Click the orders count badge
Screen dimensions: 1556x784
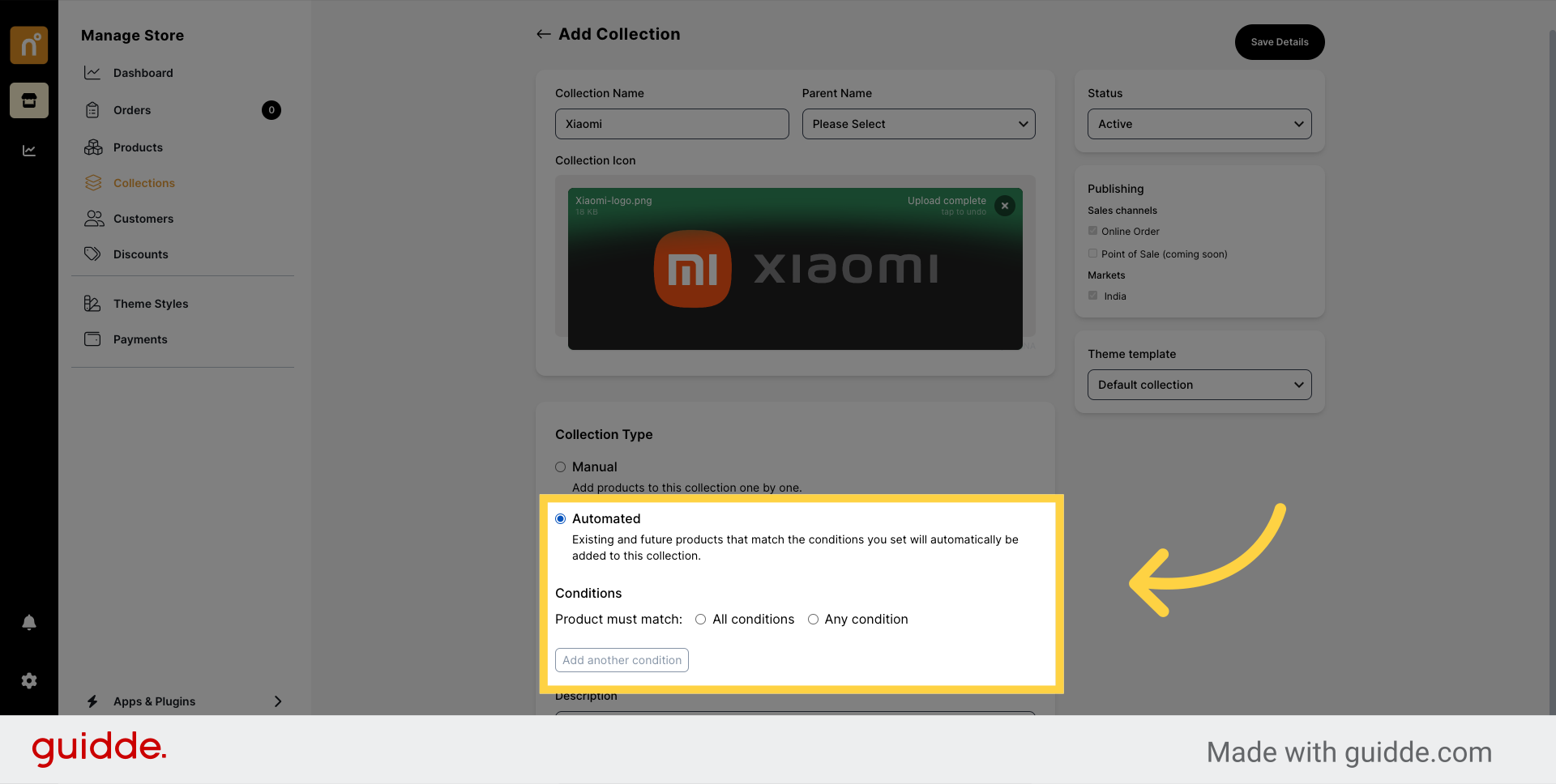[x=271, y=110]
